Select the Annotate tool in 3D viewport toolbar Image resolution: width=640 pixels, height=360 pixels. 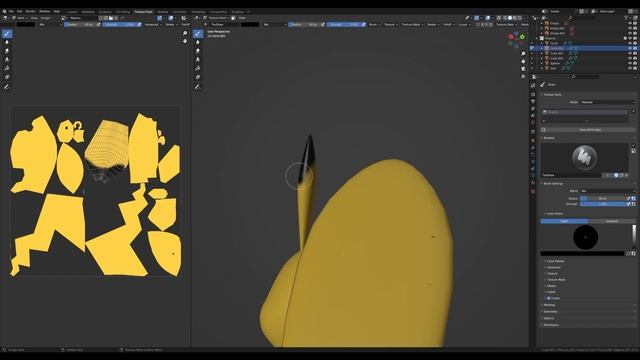click(198, 87)
